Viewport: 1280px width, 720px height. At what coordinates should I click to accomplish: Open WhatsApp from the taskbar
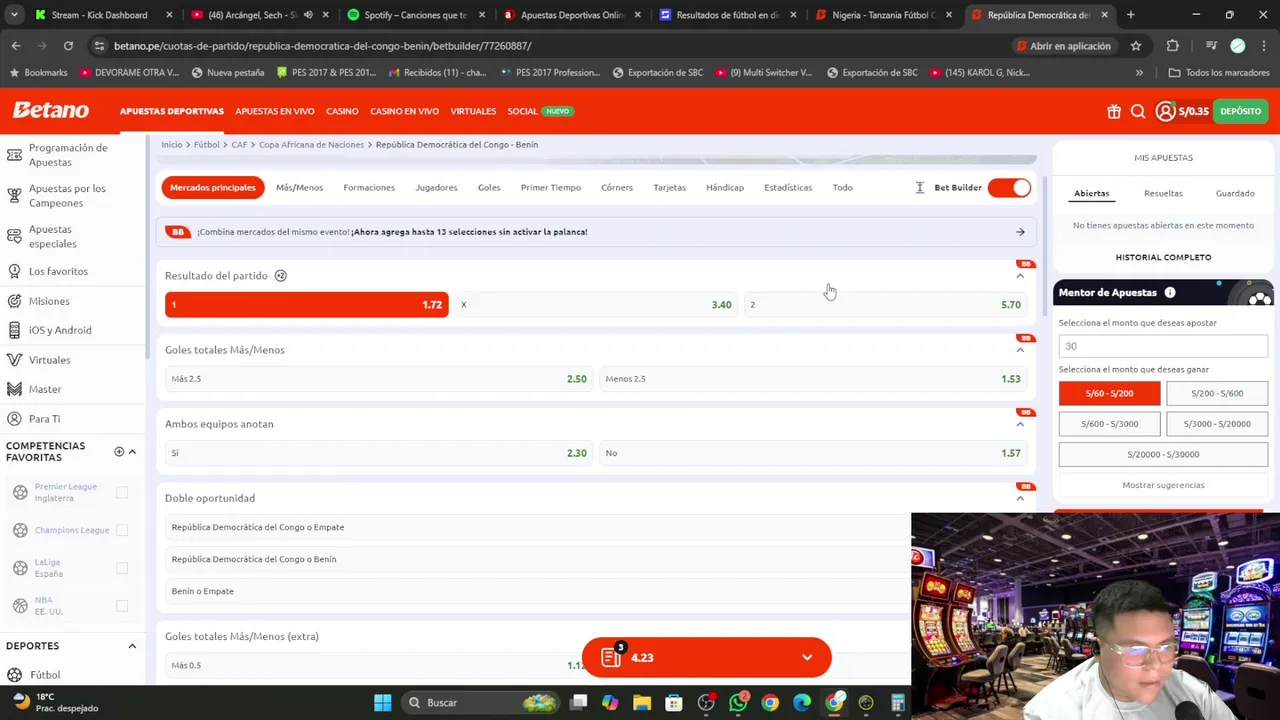[x=738, y=703]
